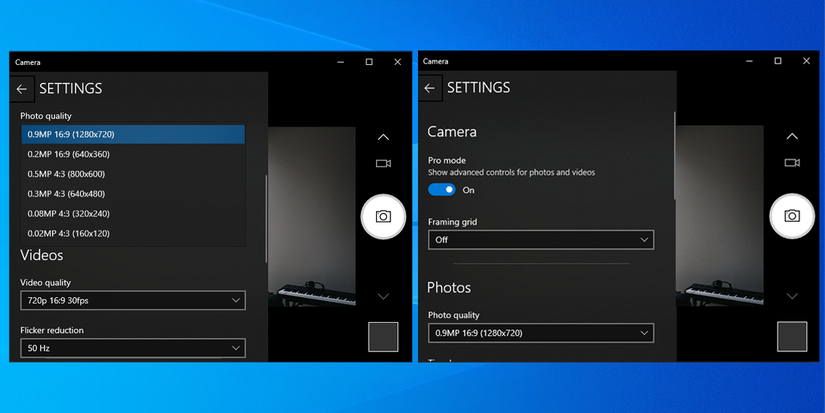Turn off Pro mode toggle

click(441, 189)
